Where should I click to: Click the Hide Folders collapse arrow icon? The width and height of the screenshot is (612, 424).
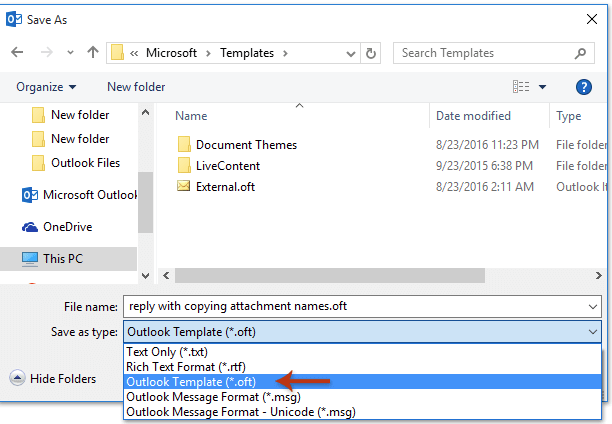(x=17, y=378)
